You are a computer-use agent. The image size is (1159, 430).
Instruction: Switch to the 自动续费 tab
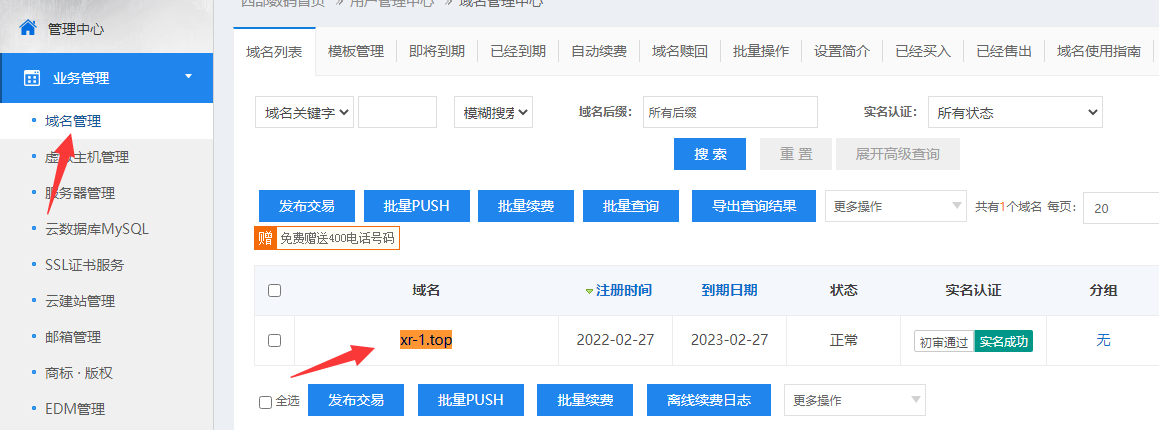[x=599, y=51]
